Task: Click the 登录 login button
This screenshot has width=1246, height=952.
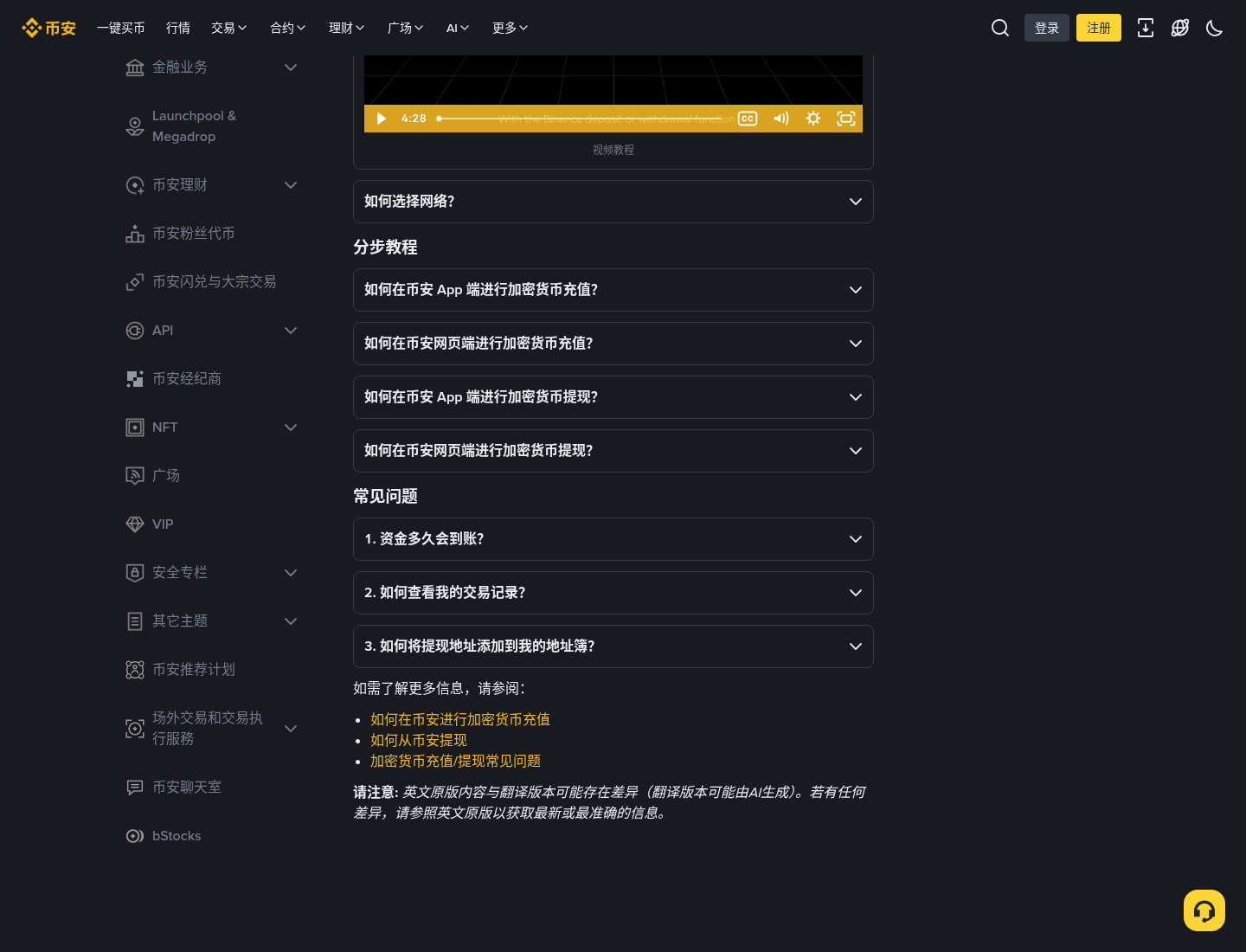Action: click(x=1047, y=28)
